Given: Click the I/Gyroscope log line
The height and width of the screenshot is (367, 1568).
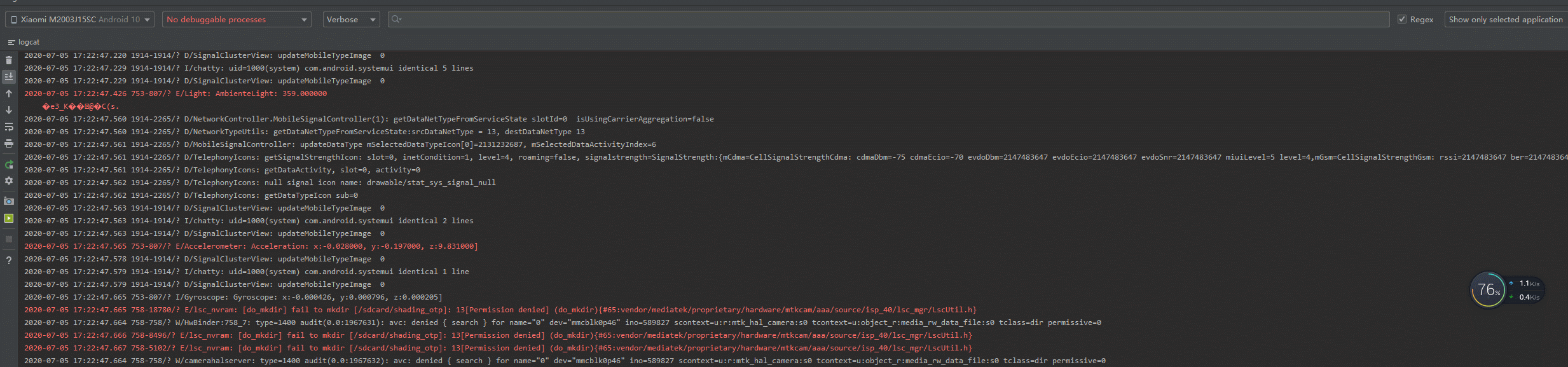Looking at the screenshot, I should click(x=233, y=297).
